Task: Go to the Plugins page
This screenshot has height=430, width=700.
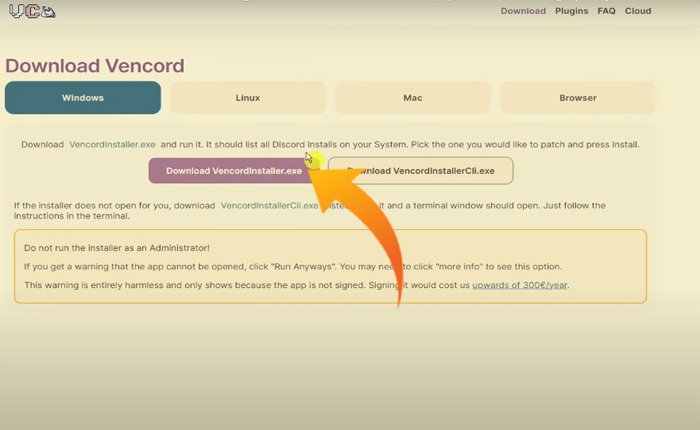Action: pyautogui.click(x=571, y=11)
